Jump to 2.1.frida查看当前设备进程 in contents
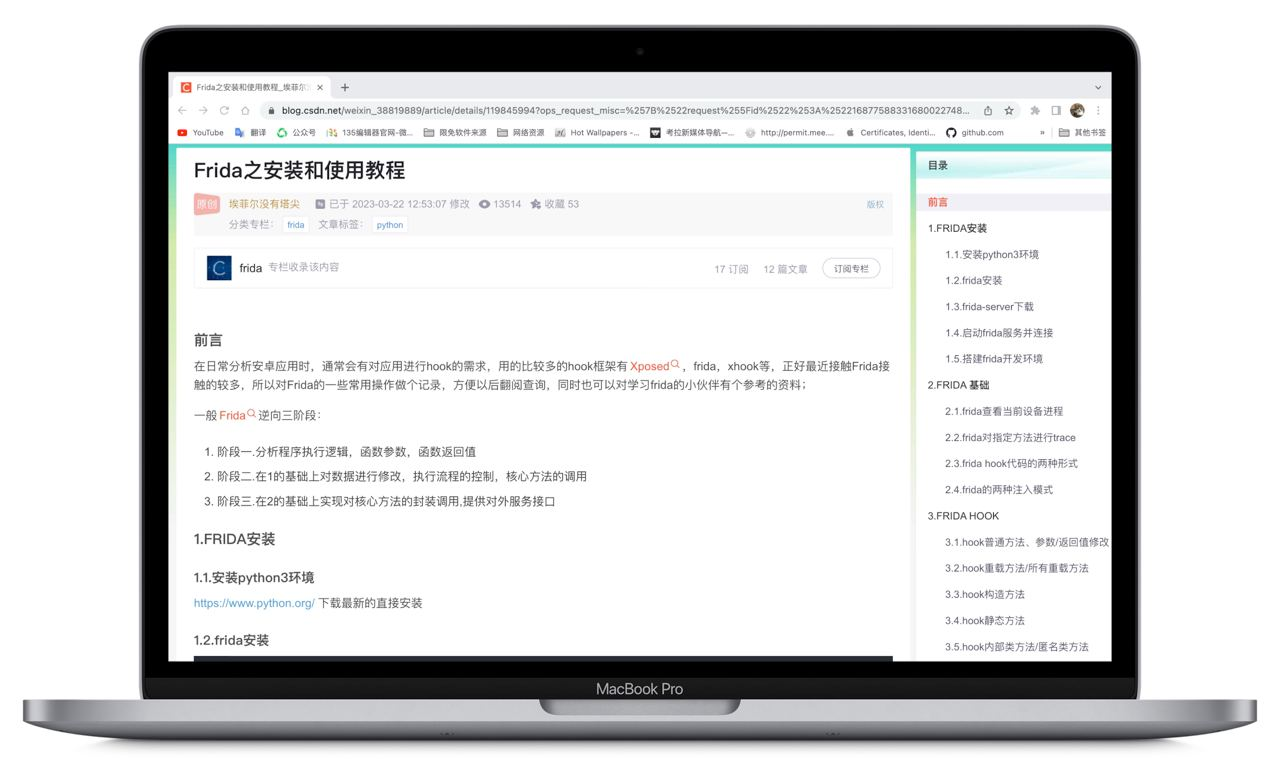 pyautogui.click(x=1004, y=411)
